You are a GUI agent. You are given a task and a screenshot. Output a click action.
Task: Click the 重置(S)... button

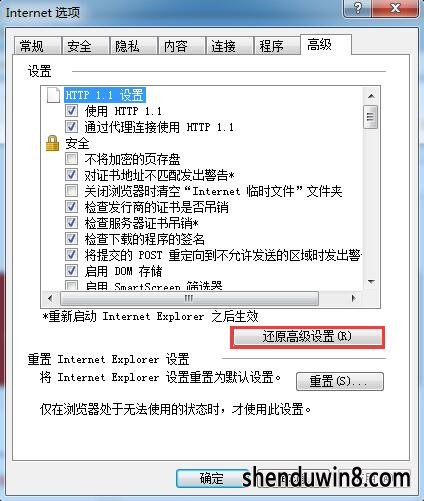[x=340, y=381]
